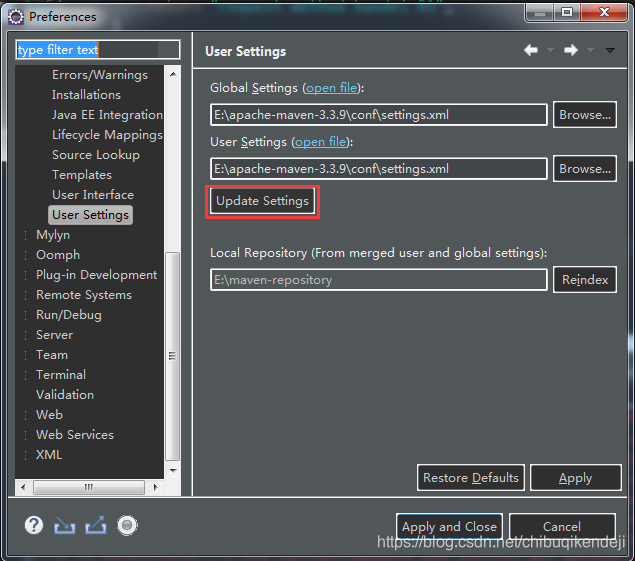Click the import preferences icon
635x561 pixels.
tap(65, 525)
